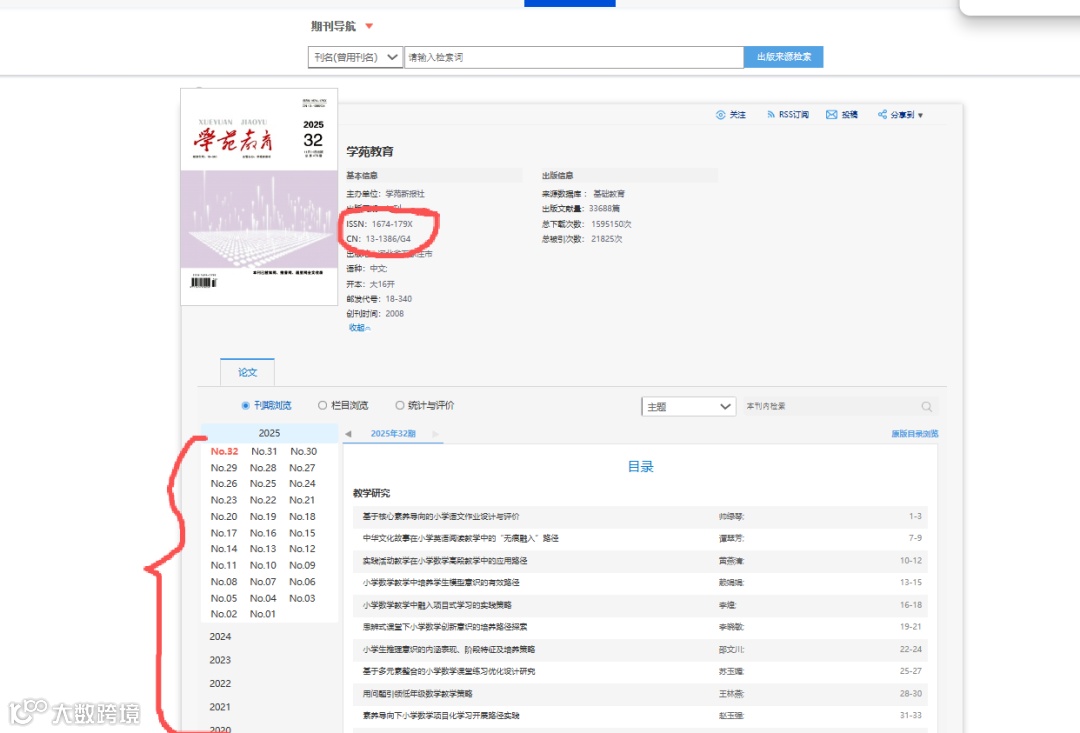
Task: Select issue No.27
Action: 302,468
